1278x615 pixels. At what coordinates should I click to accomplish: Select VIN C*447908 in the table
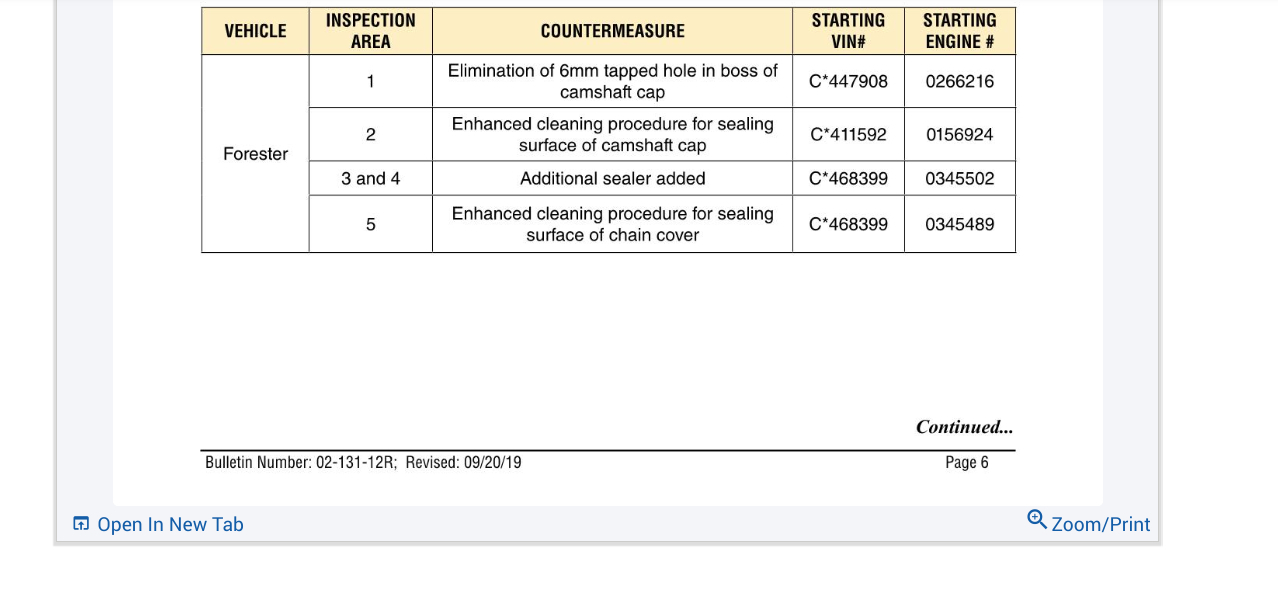tap(848, 81)
